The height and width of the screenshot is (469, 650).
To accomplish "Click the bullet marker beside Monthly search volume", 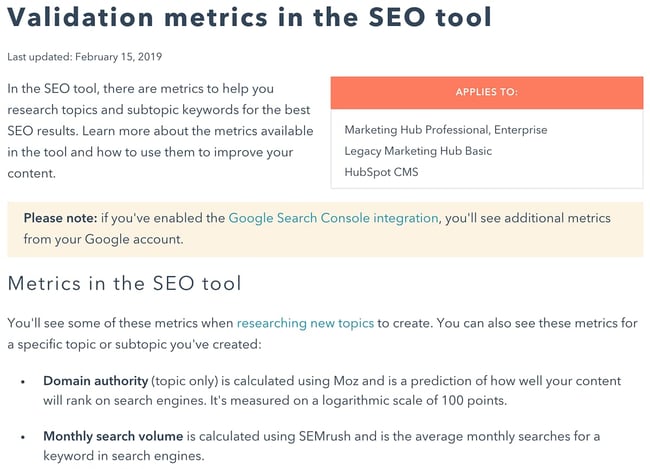I will click(x=23, y=437).
